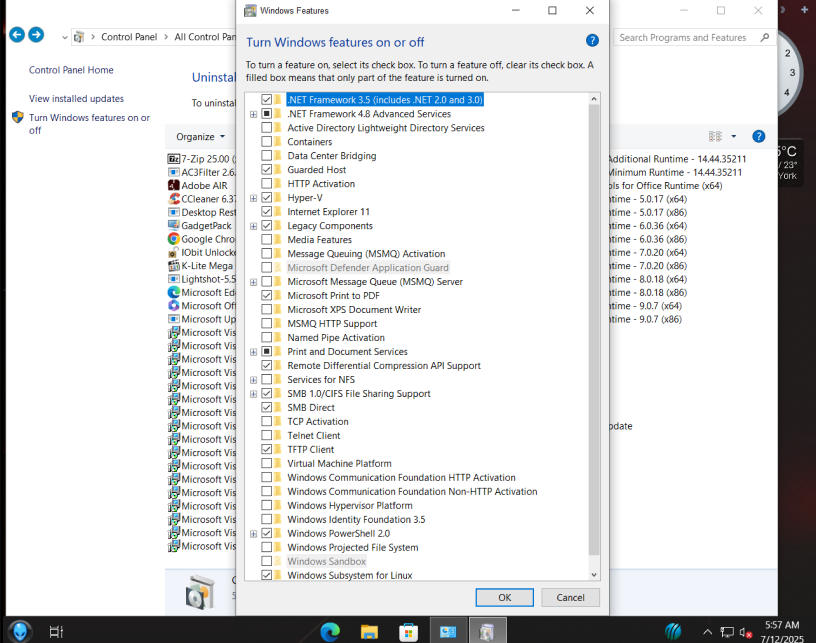Open the Organize dropdown menu
Image resolution: width=816 pixels, height=643 pixels.
pos(200,137)
